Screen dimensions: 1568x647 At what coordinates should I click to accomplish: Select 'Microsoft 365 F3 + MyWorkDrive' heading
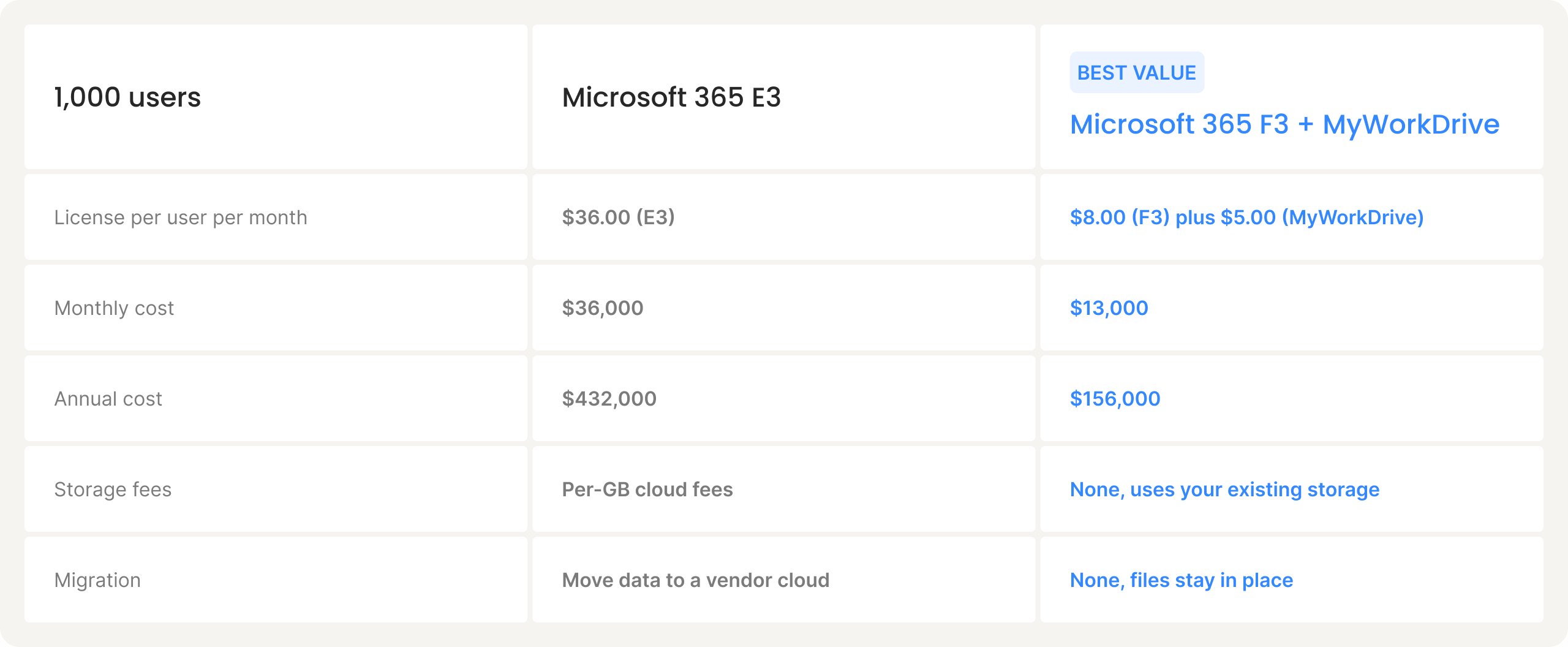pyautogui.click(x=1284, y=124)
